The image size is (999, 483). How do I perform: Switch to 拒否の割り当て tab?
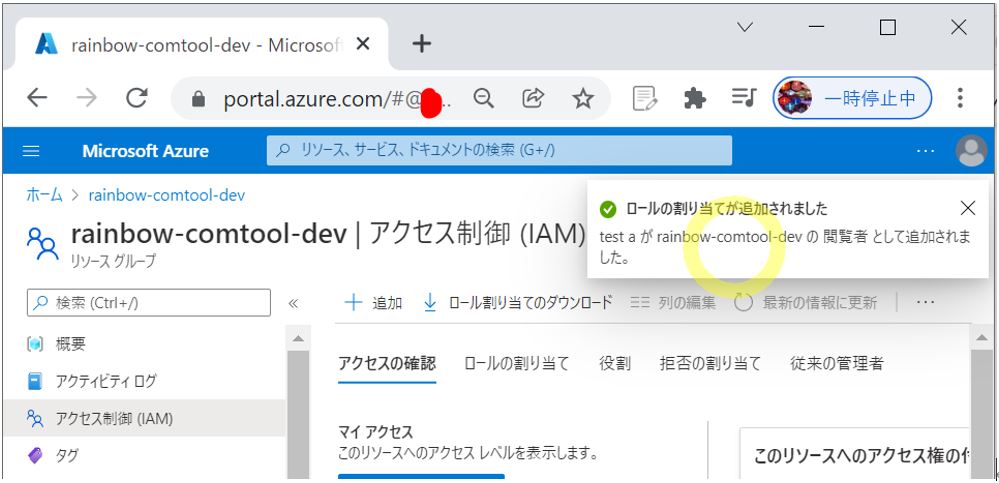coord(710,363)
